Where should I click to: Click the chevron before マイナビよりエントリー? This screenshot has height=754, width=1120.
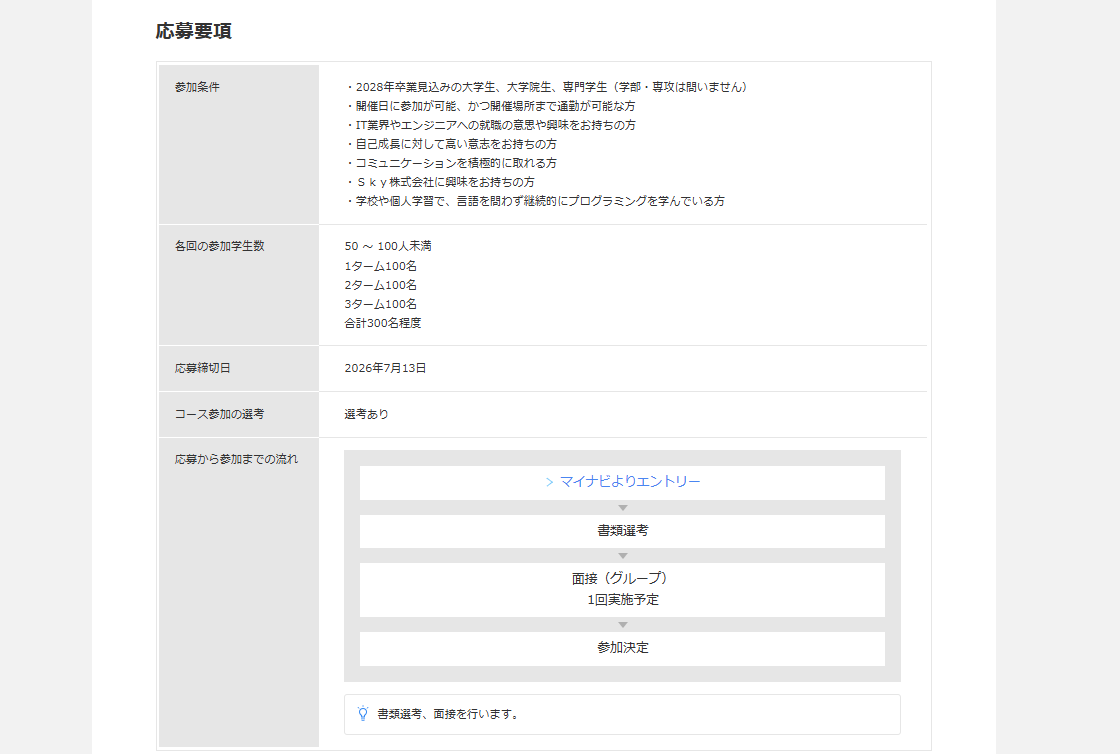549,483
